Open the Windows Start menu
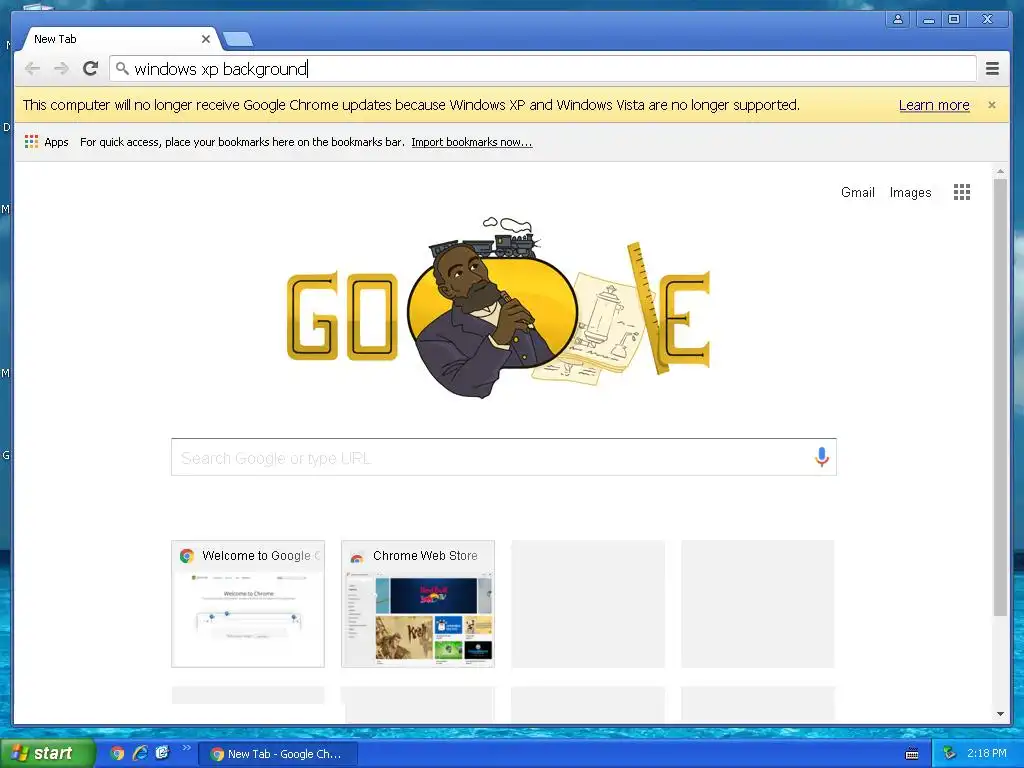The width and height of the screenshot is (1024, 768). click(x=46, y=753)
